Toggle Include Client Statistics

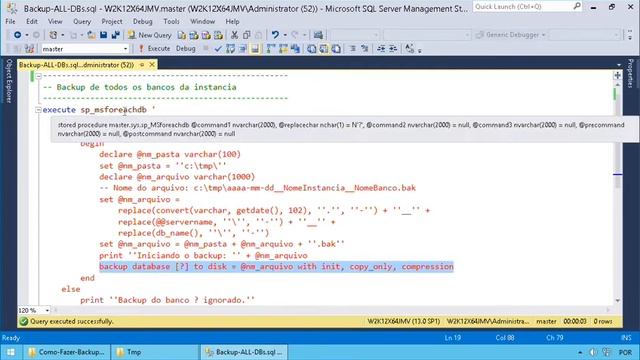pos(295,49)
